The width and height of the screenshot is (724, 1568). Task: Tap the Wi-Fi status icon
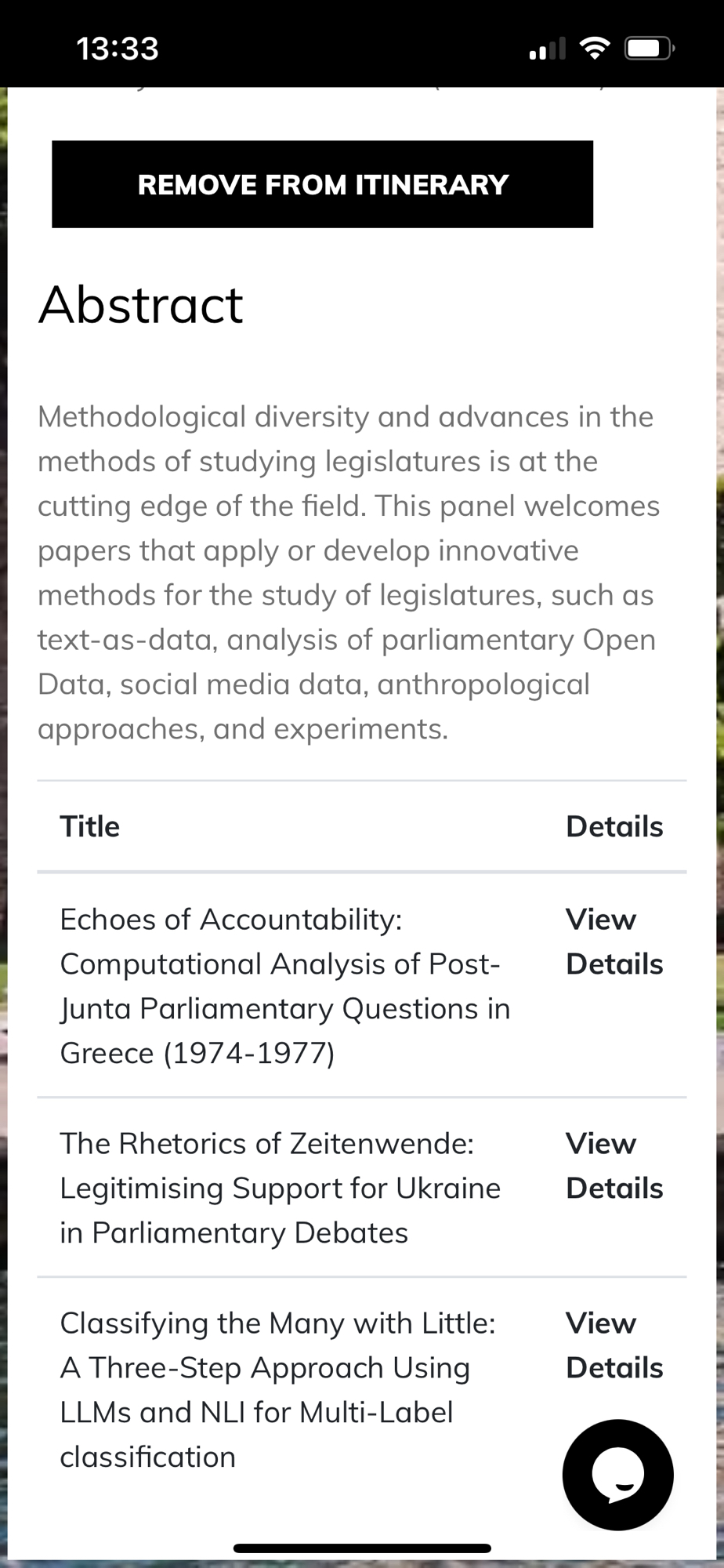pyautogui.click(x=595, y=49)
